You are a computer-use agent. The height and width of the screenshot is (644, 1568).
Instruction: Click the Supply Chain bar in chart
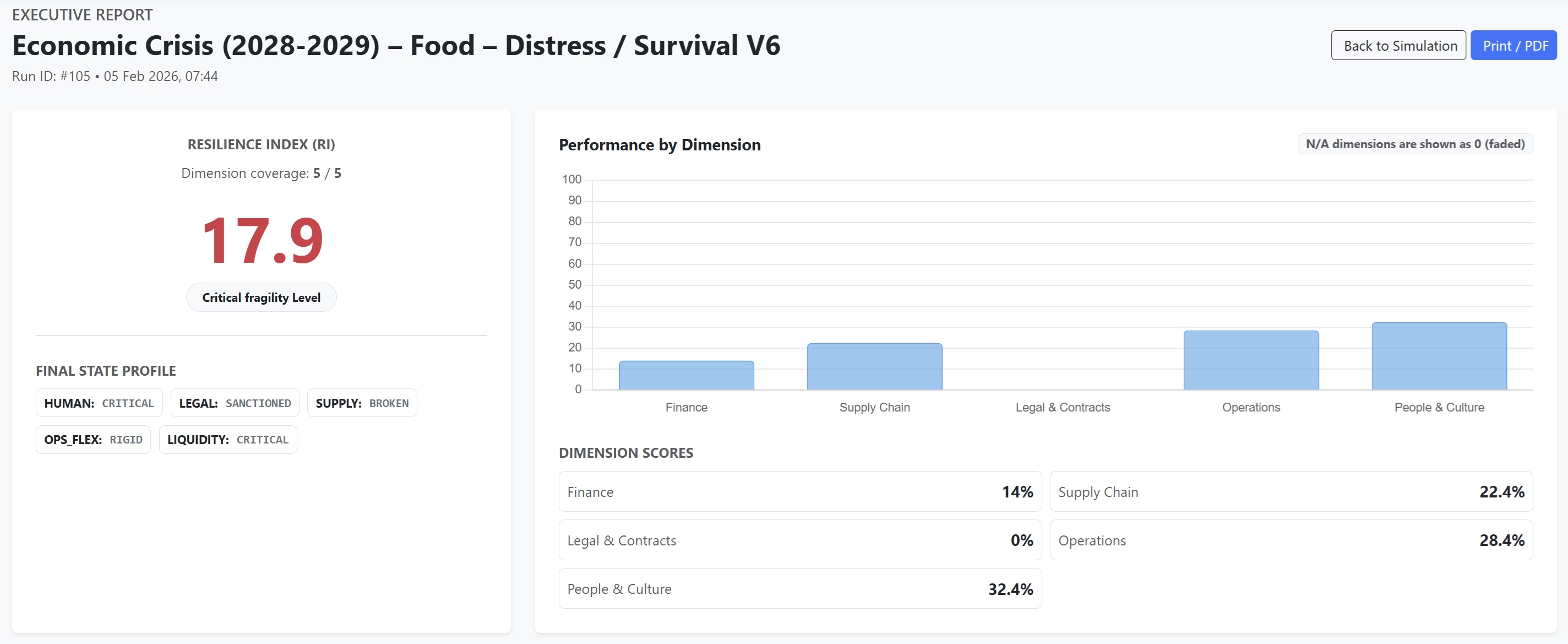point(874,367)
